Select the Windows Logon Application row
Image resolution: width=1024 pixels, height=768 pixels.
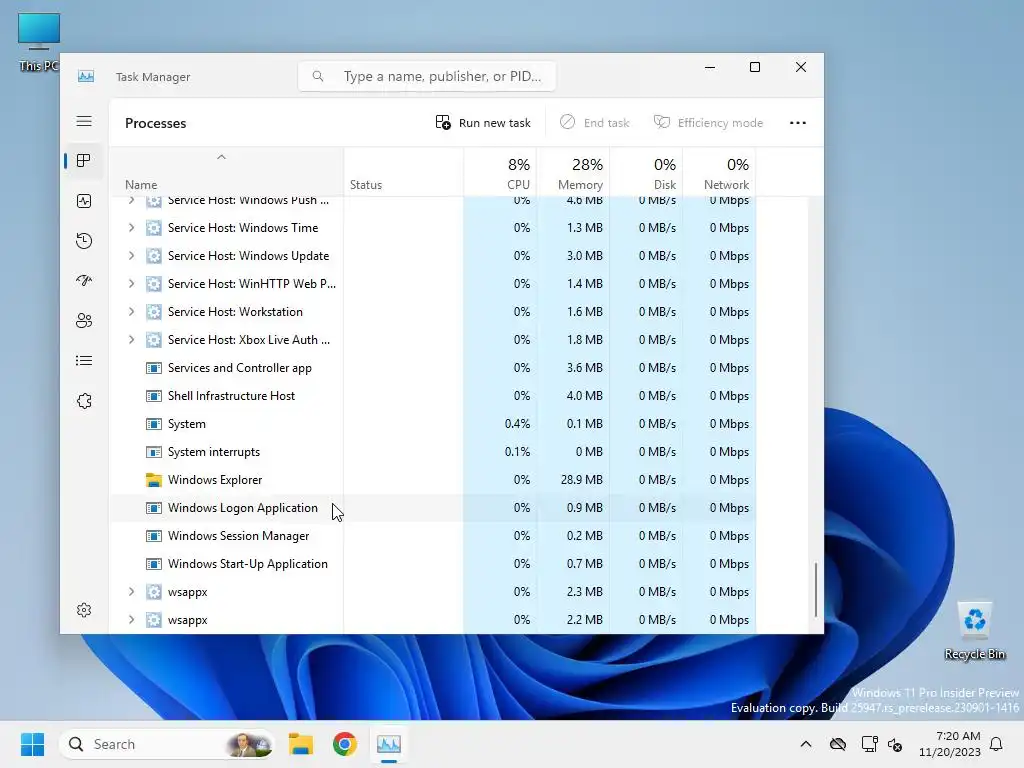click(432, 508)
